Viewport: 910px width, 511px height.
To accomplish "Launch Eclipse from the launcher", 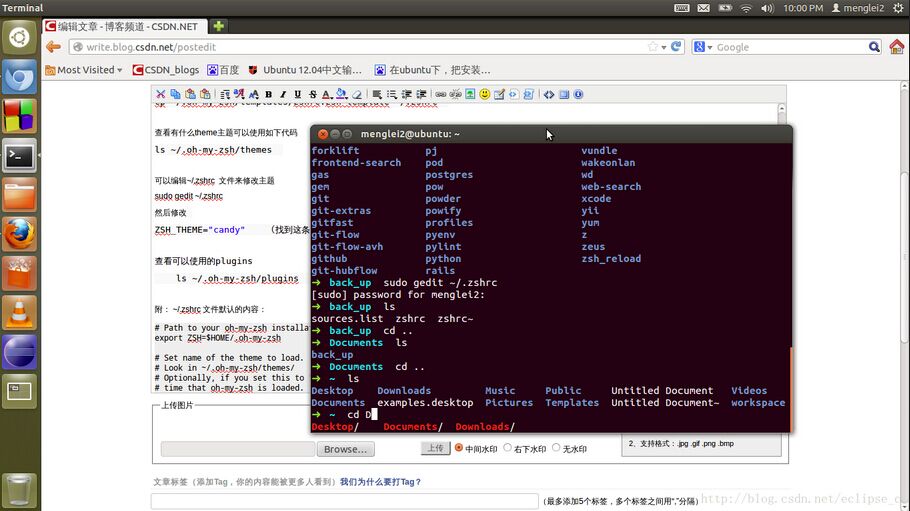I will tap(20, 352).
